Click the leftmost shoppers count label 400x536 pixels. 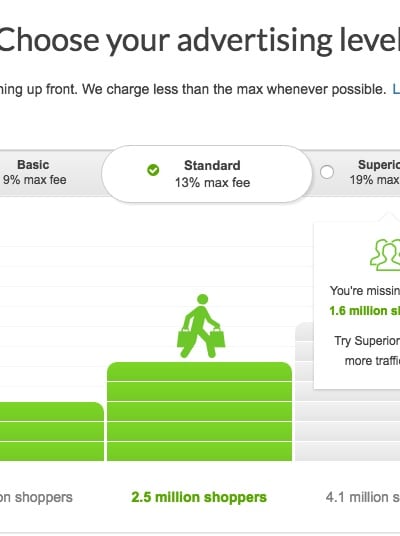click(36, 497)
